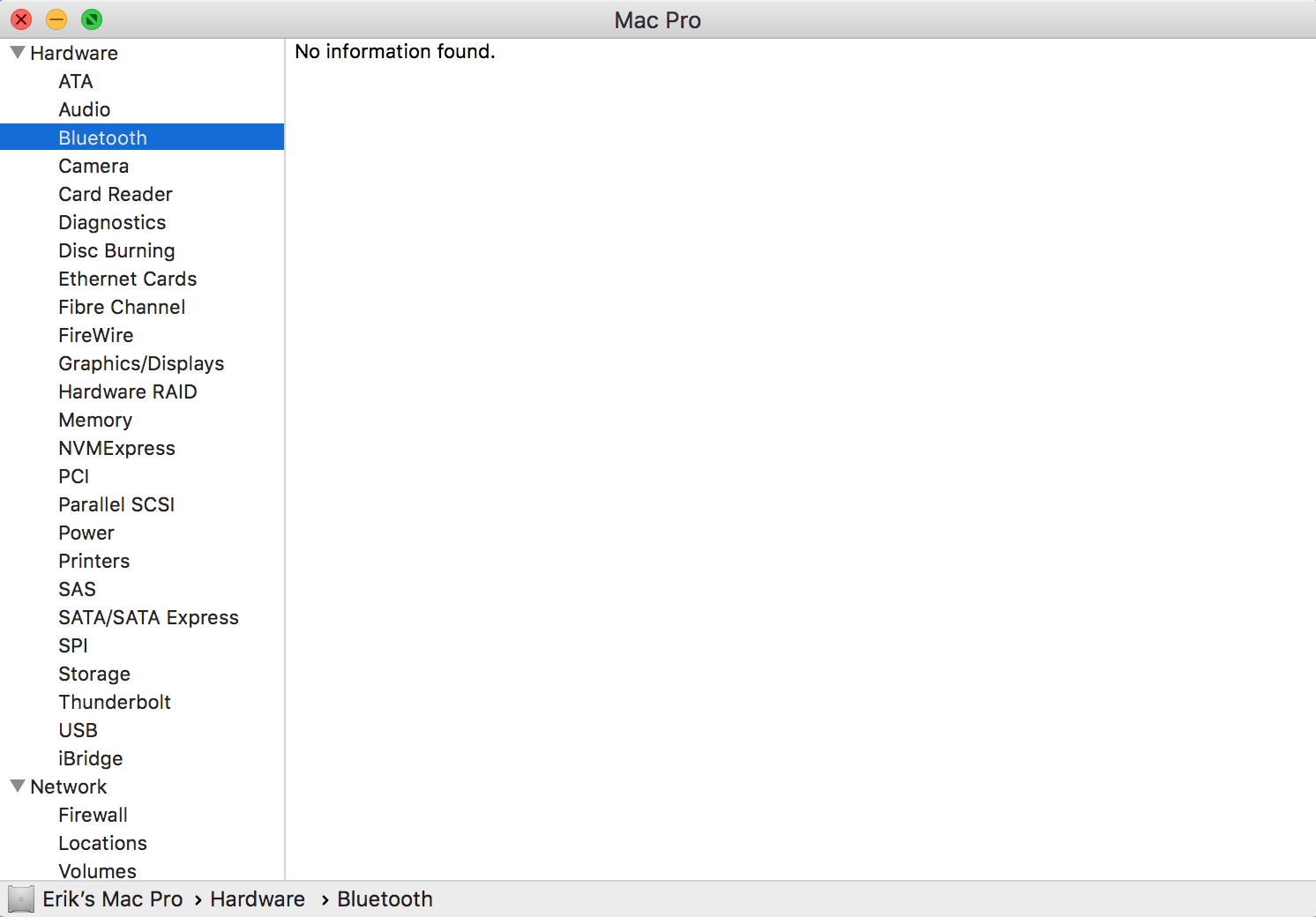Click the Network category label
This screenshot has width=1316, height=917.
click(69, 787)
